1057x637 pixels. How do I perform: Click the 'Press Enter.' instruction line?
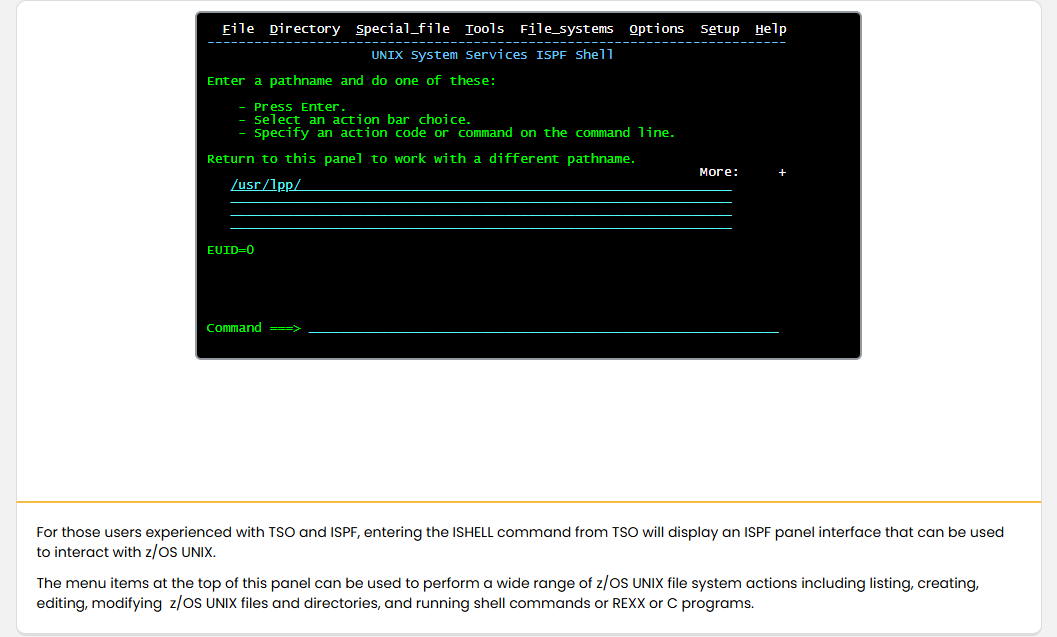click(x=292, y=107)
